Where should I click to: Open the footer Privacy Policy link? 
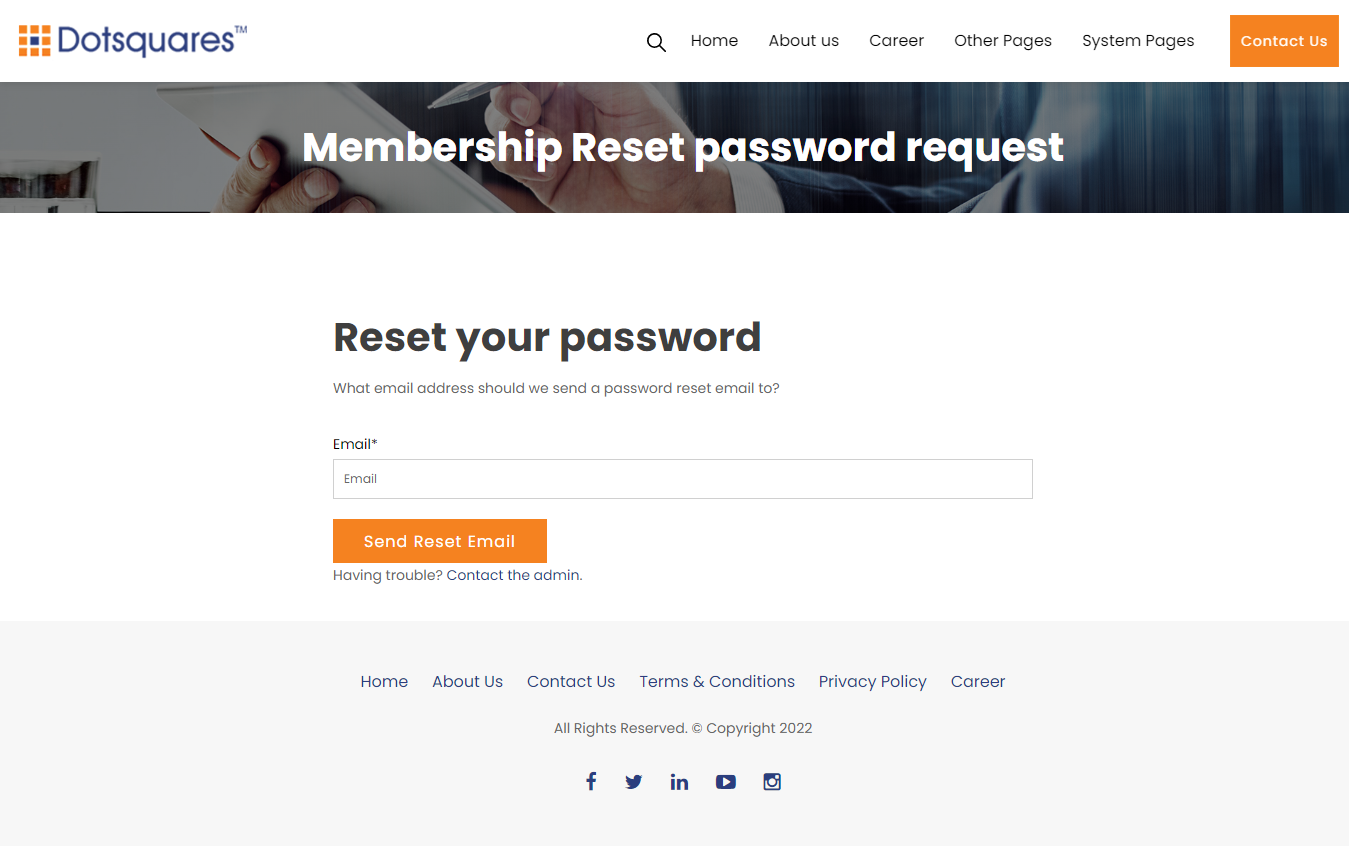coord(872,681)
